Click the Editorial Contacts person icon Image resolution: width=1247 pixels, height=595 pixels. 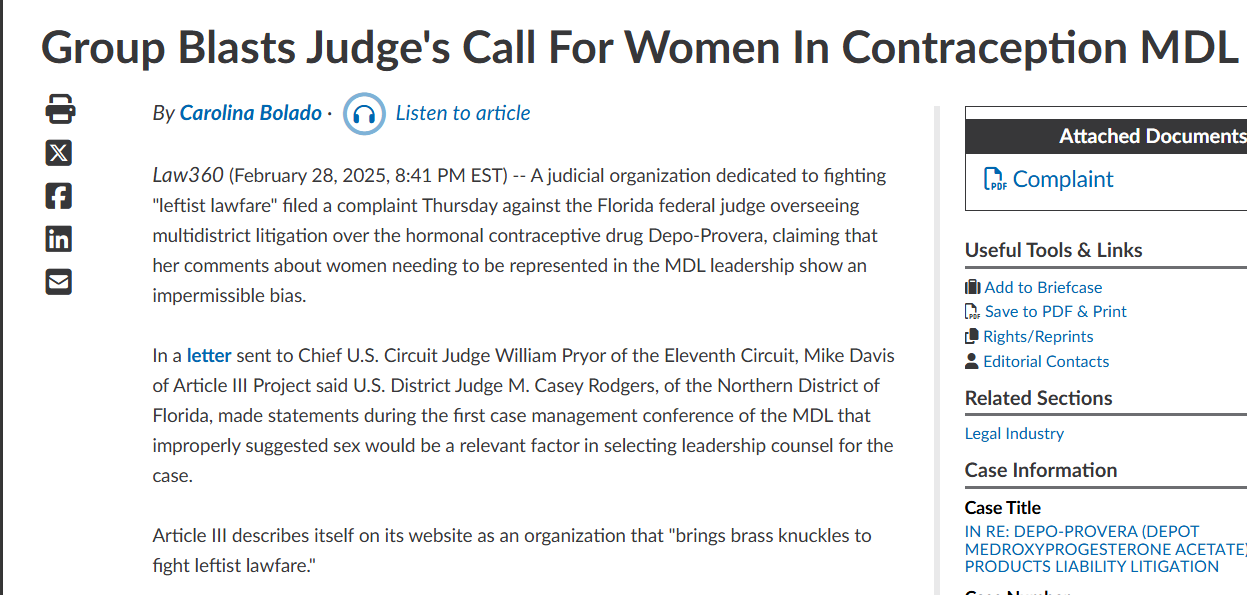pos(972,362)
